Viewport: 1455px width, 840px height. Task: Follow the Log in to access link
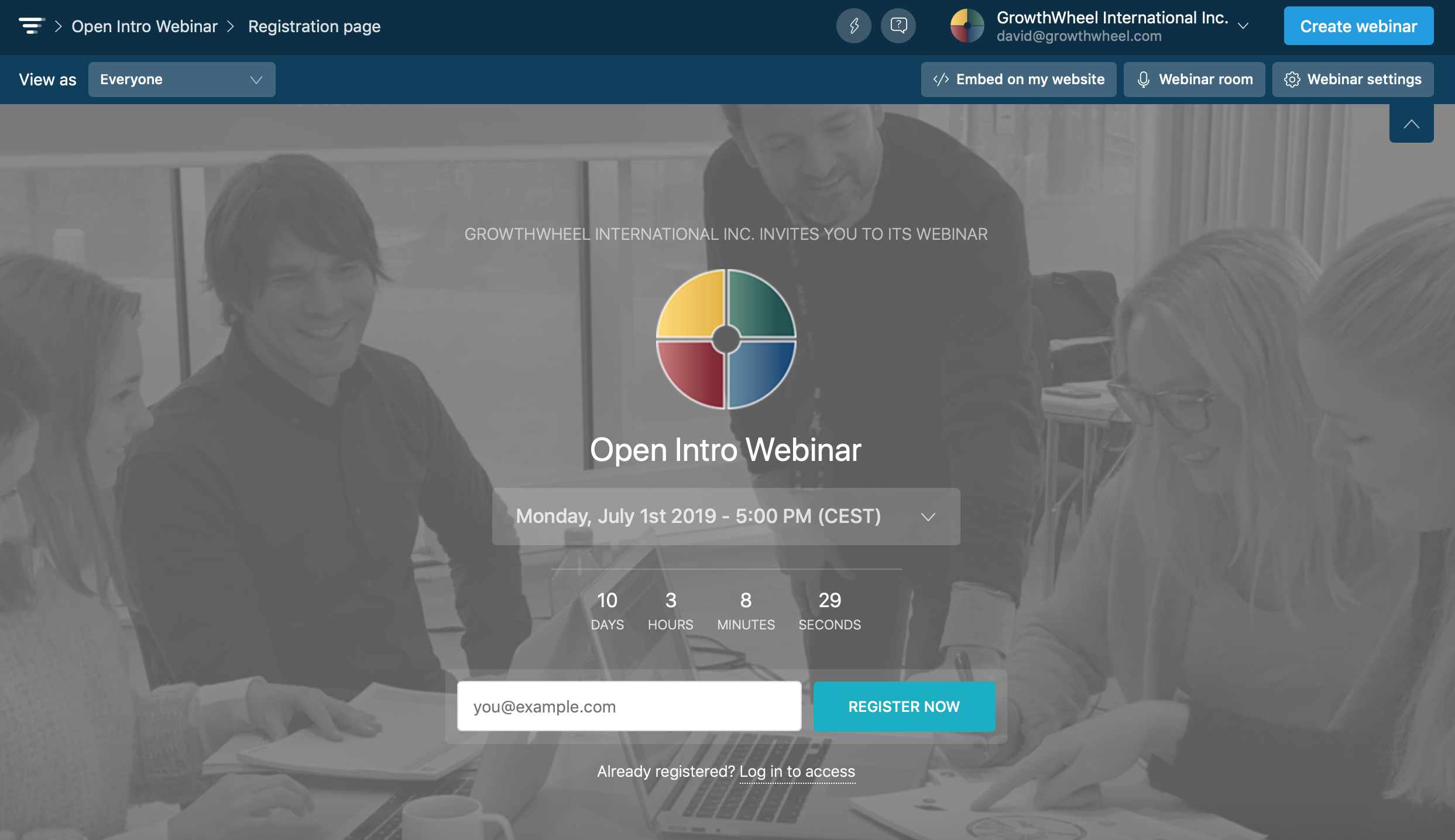point(797,772)
